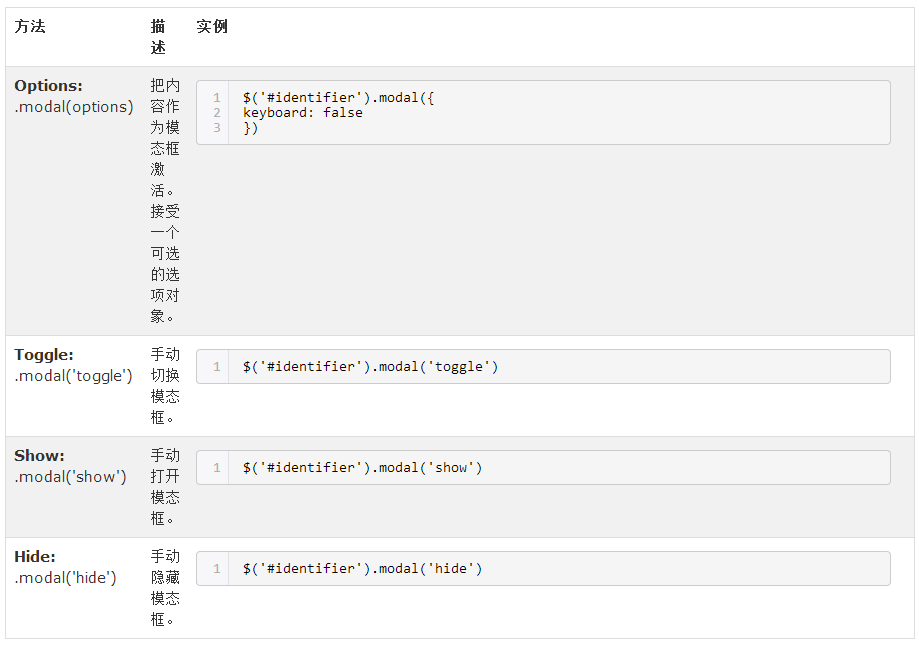Click the Toggle: method name
Image resolution: width=919 pixels, height=645 pixels.
[43, 355]
